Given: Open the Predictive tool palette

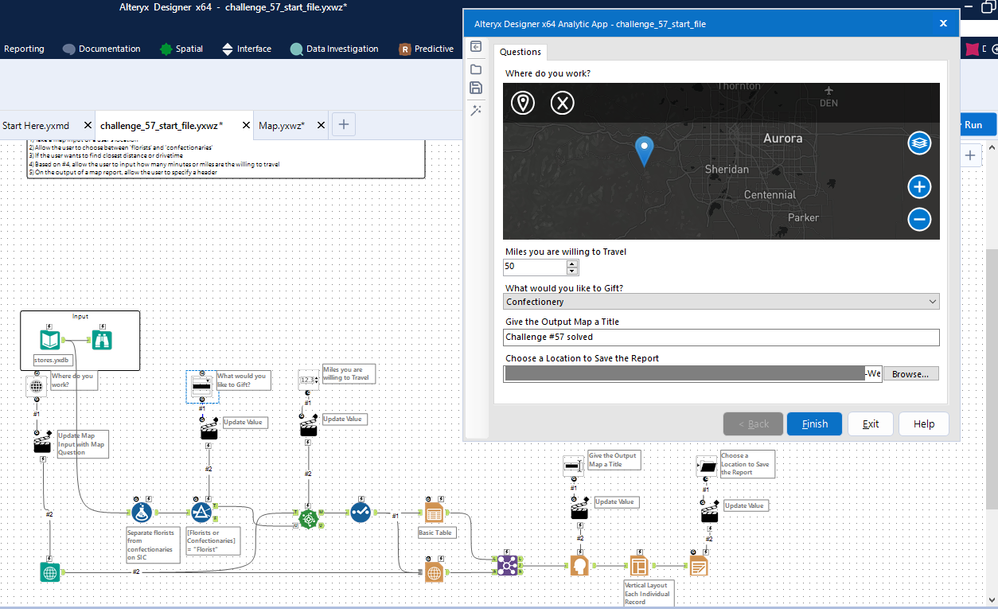Looking at the screenshot, I should point(426,49).
